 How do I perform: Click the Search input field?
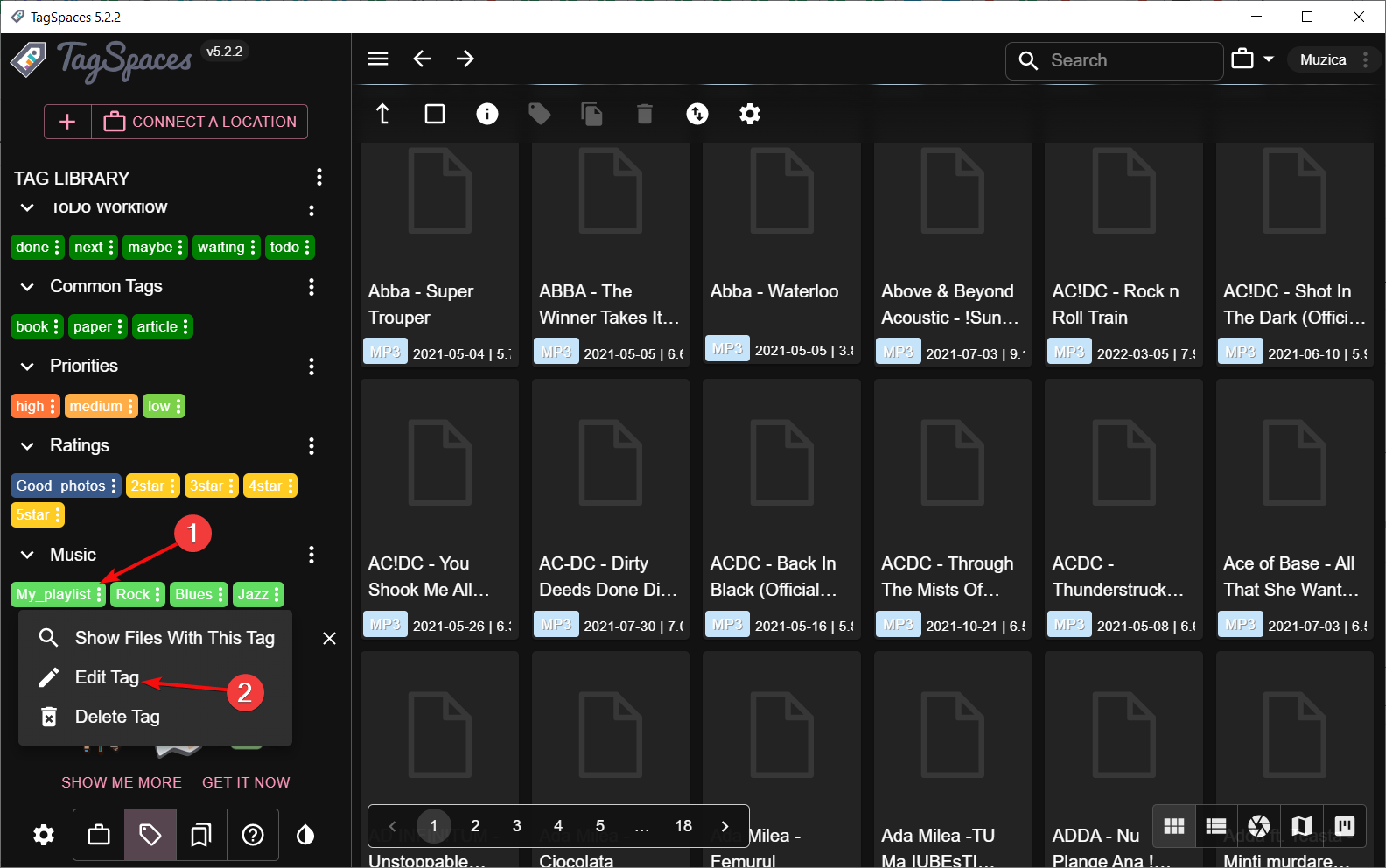click(x=1115, y=60)
